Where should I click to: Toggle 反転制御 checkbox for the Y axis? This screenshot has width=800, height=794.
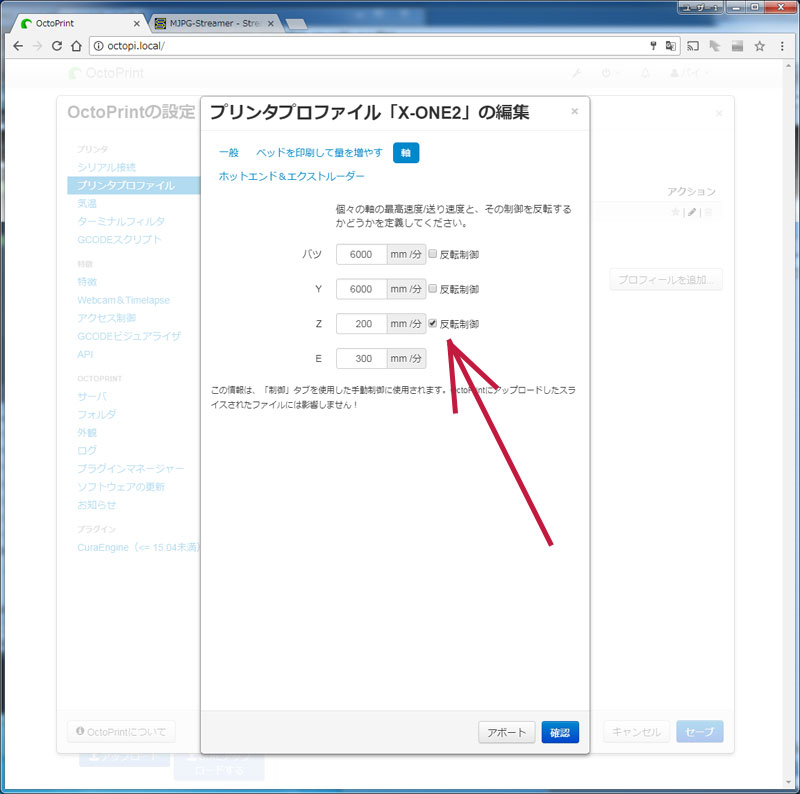tap(432, 288)
